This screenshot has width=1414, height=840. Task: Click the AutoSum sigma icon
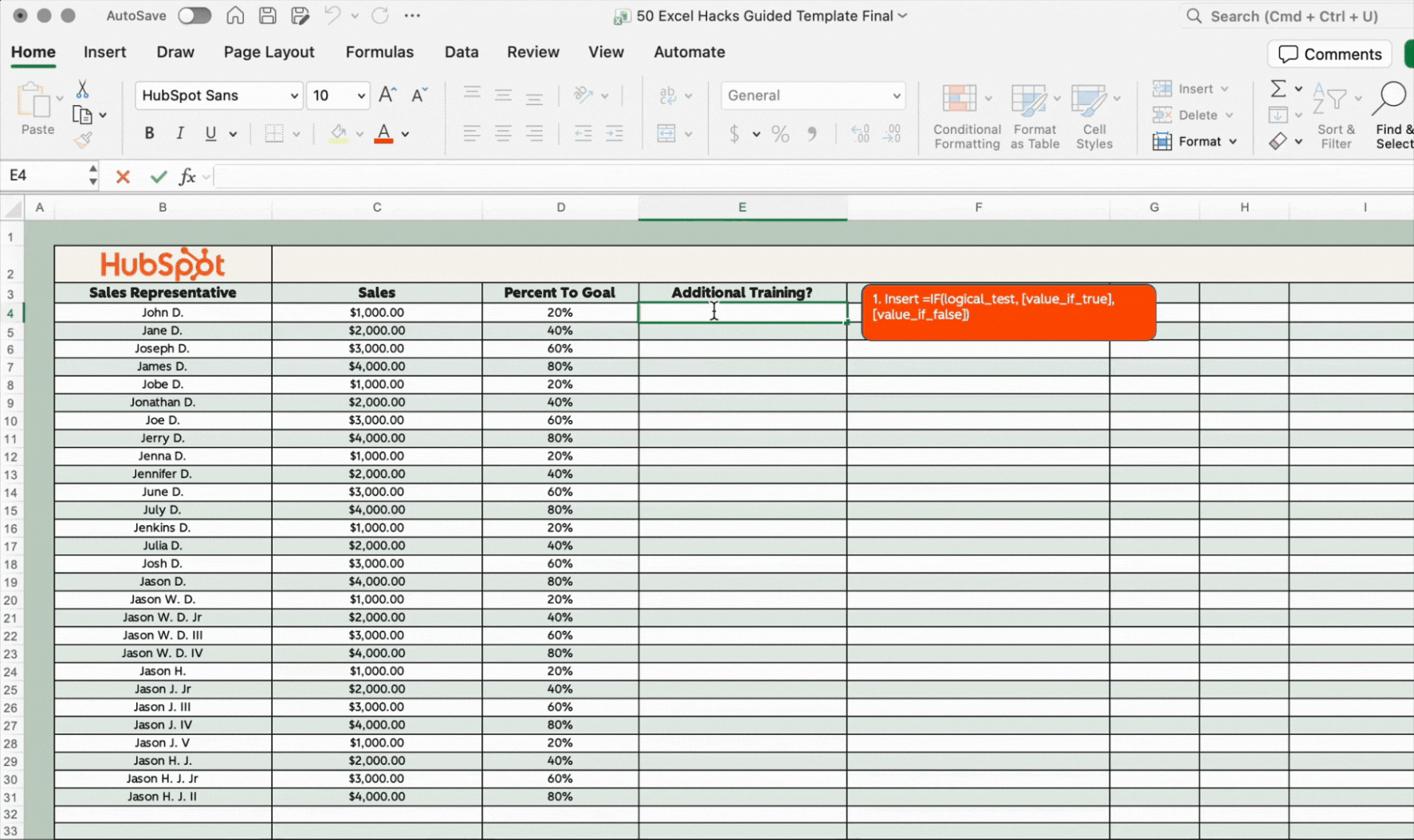point(1278,88)
